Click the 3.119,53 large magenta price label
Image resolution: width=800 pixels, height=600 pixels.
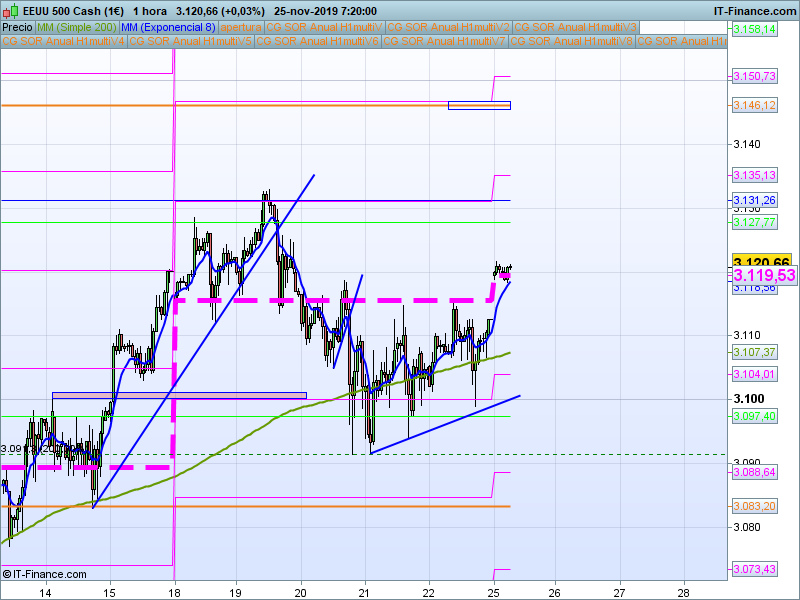coord(764,276)
